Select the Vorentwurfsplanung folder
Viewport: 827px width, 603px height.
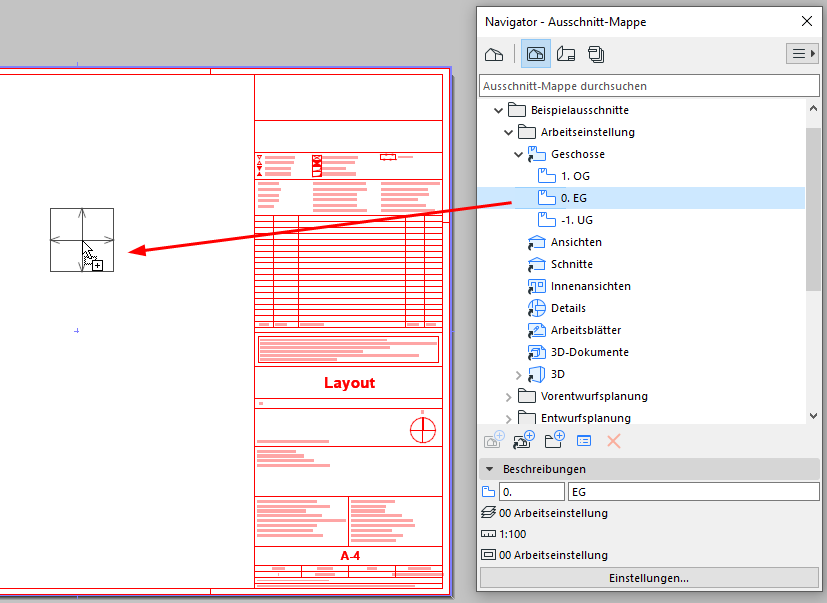point(594,397)
